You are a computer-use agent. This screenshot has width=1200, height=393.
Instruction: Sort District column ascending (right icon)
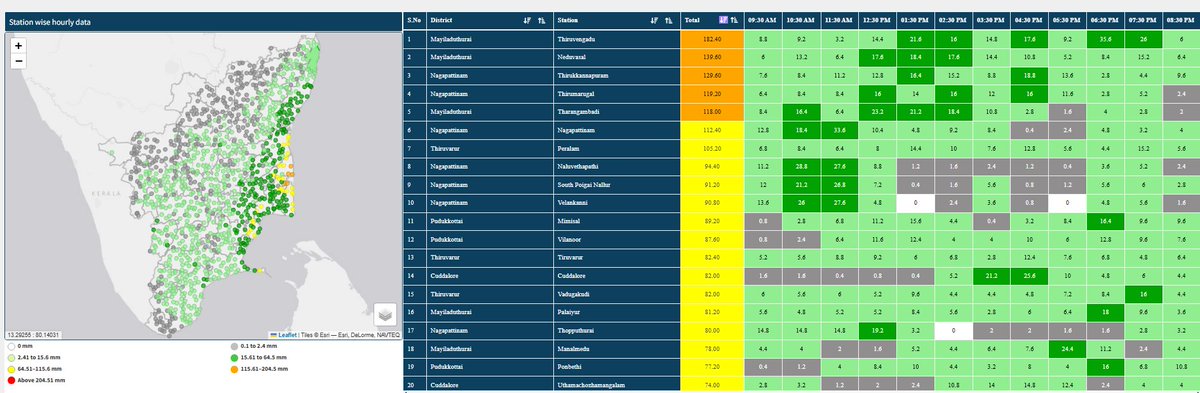coord(541,20)
